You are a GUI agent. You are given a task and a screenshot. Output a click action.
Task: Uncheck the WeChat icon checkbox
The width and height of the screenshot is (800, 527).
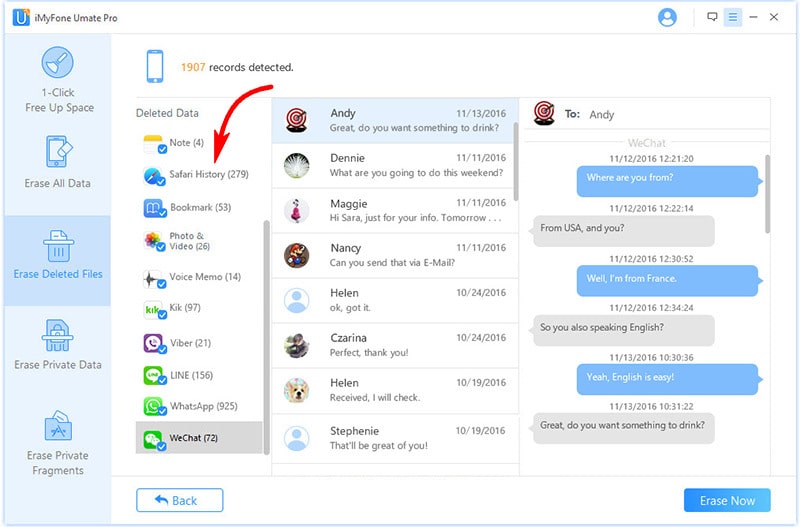(x=161, y=446)
